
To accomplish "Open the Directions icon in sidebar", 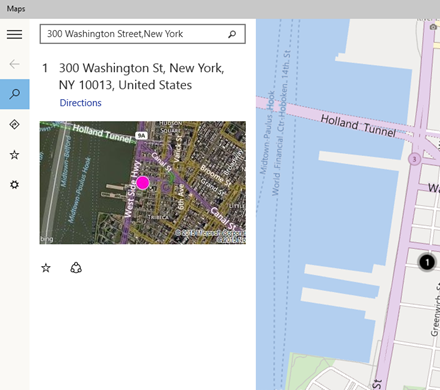I will coord(14,124).
